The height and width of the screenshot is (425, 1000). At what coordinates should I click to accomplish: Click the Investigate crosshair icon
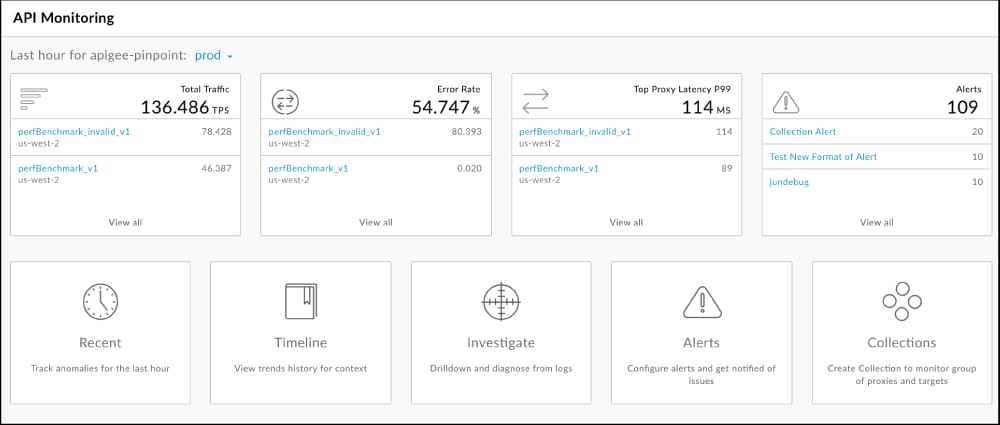[501, 301]
